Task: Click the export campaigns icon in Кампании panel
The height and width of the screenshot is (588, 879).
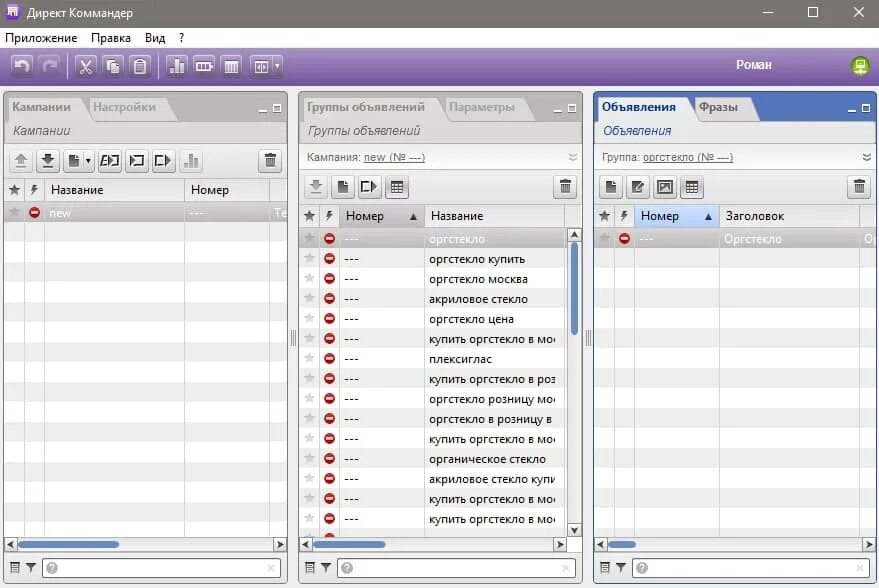Action: pos(163,161)
